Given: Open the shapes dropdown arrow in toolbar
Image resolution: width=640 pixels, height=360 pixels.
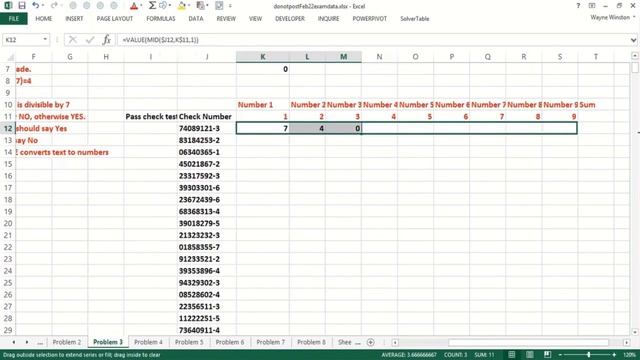Looking at the screenshot, I should coord(170,6).
